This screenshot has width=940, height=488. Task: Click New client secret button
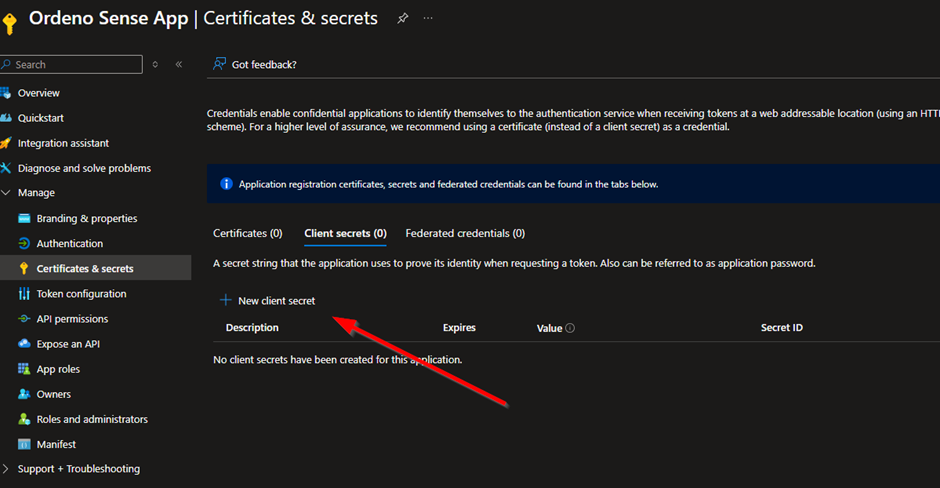point(267,300)
